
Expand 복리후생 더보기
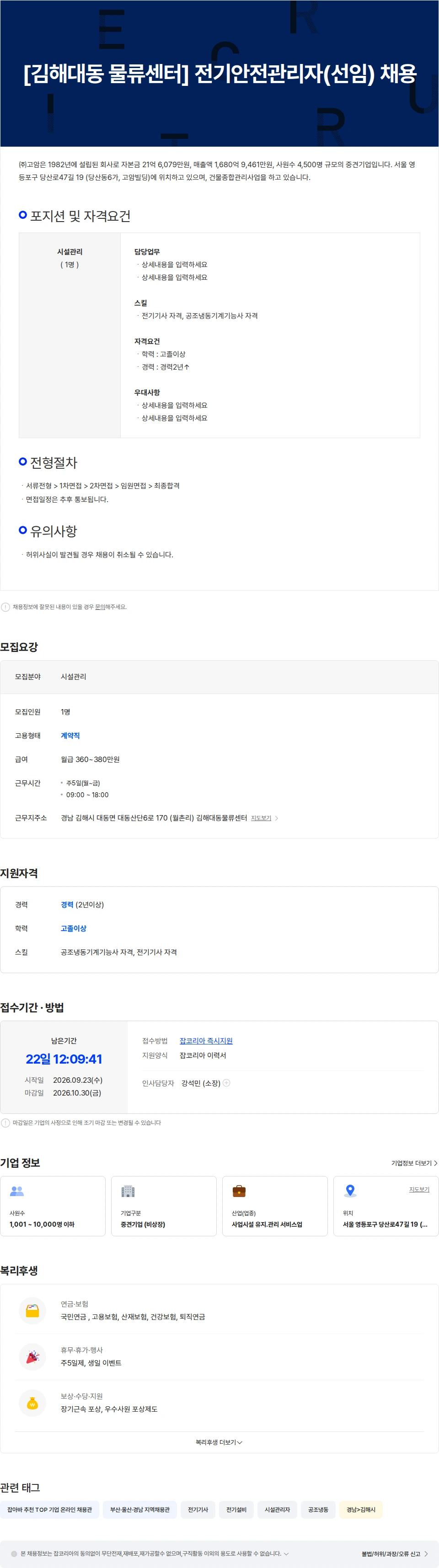[219, 1442]
